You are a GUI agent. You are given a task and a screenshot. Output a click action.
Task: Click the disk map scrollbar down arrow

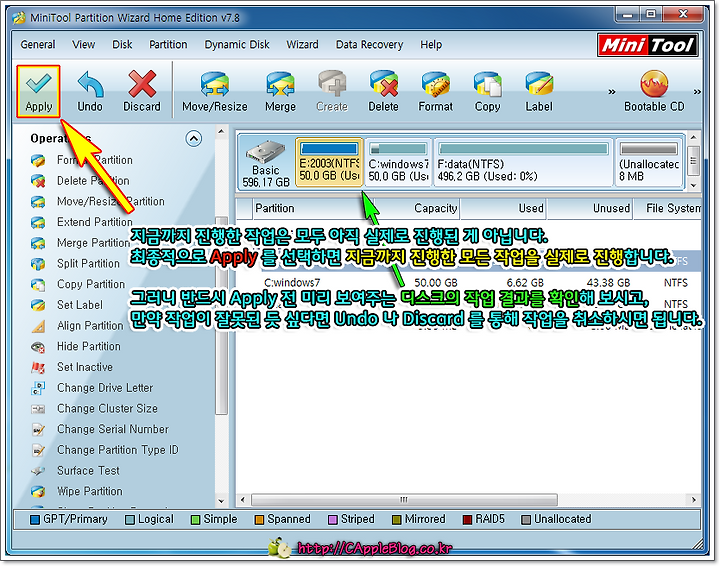click(x=693, y=185)
